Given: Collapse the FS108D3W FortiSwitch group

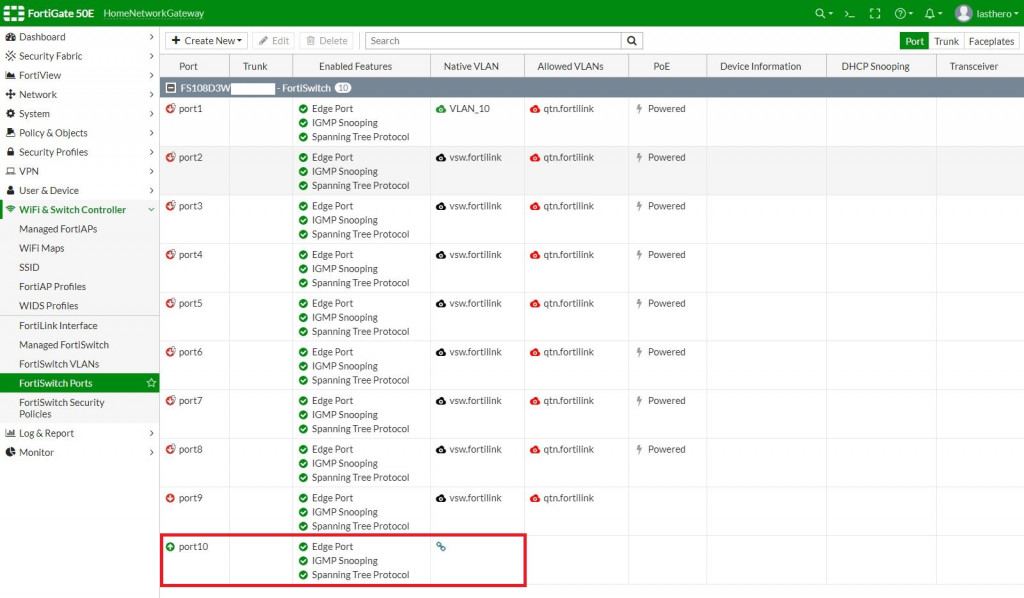Looking at the screenshot, I should click(x=170, y=87).
